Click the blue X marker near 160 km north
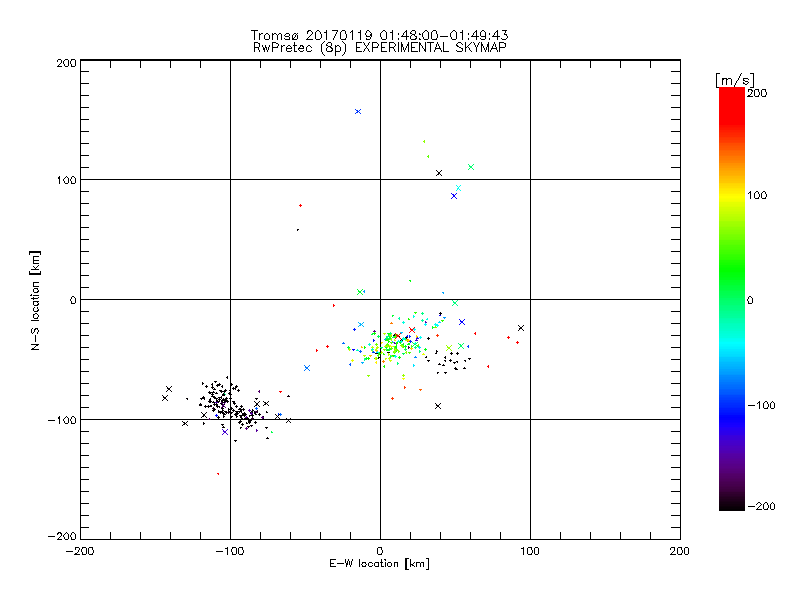 (358, 111)
